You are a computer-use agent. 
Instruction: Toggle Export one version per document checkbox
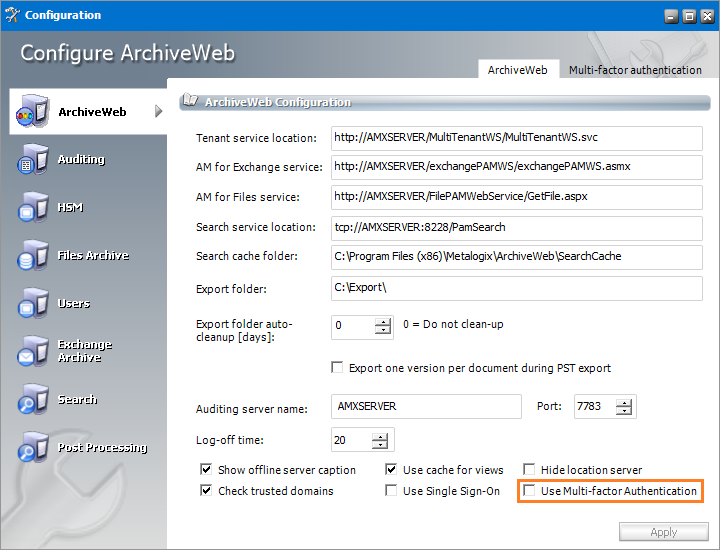point(337,367)
